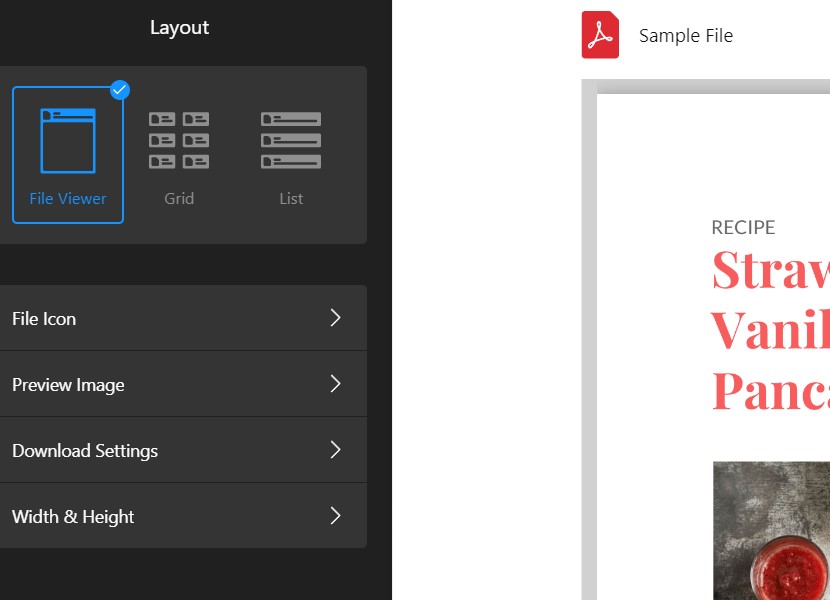Viewport: 830px width, 600px height.
Task: Click the List label text
Action: (291, 198)
